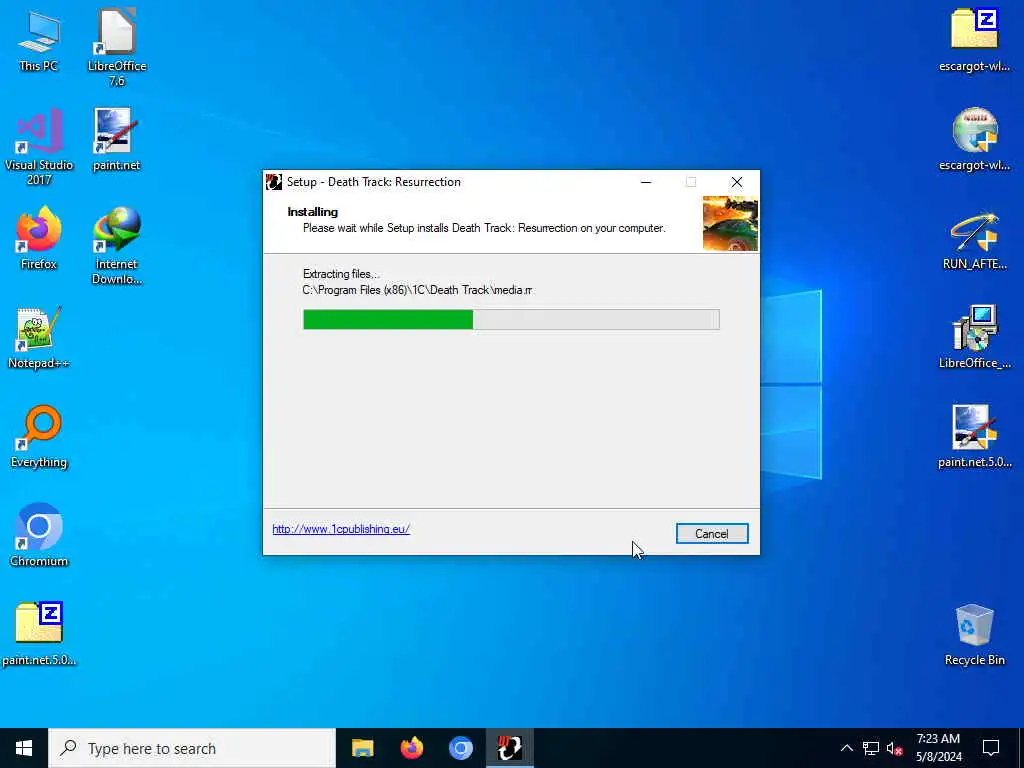Open the This PC desktop icon
1024x768 pixels.
click(39, 40)
